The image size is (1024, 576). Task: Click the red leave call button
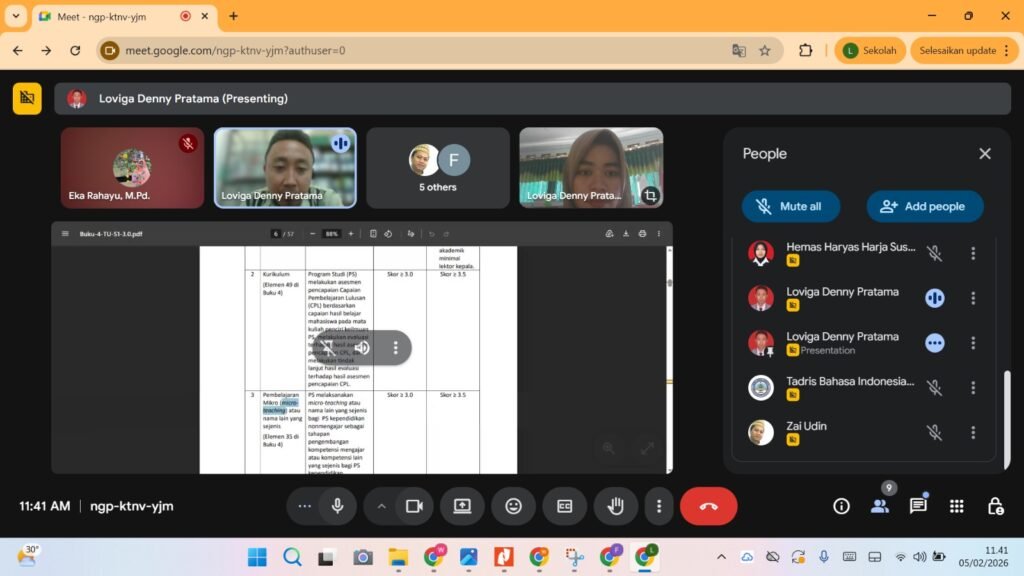(x=708, y=506)
